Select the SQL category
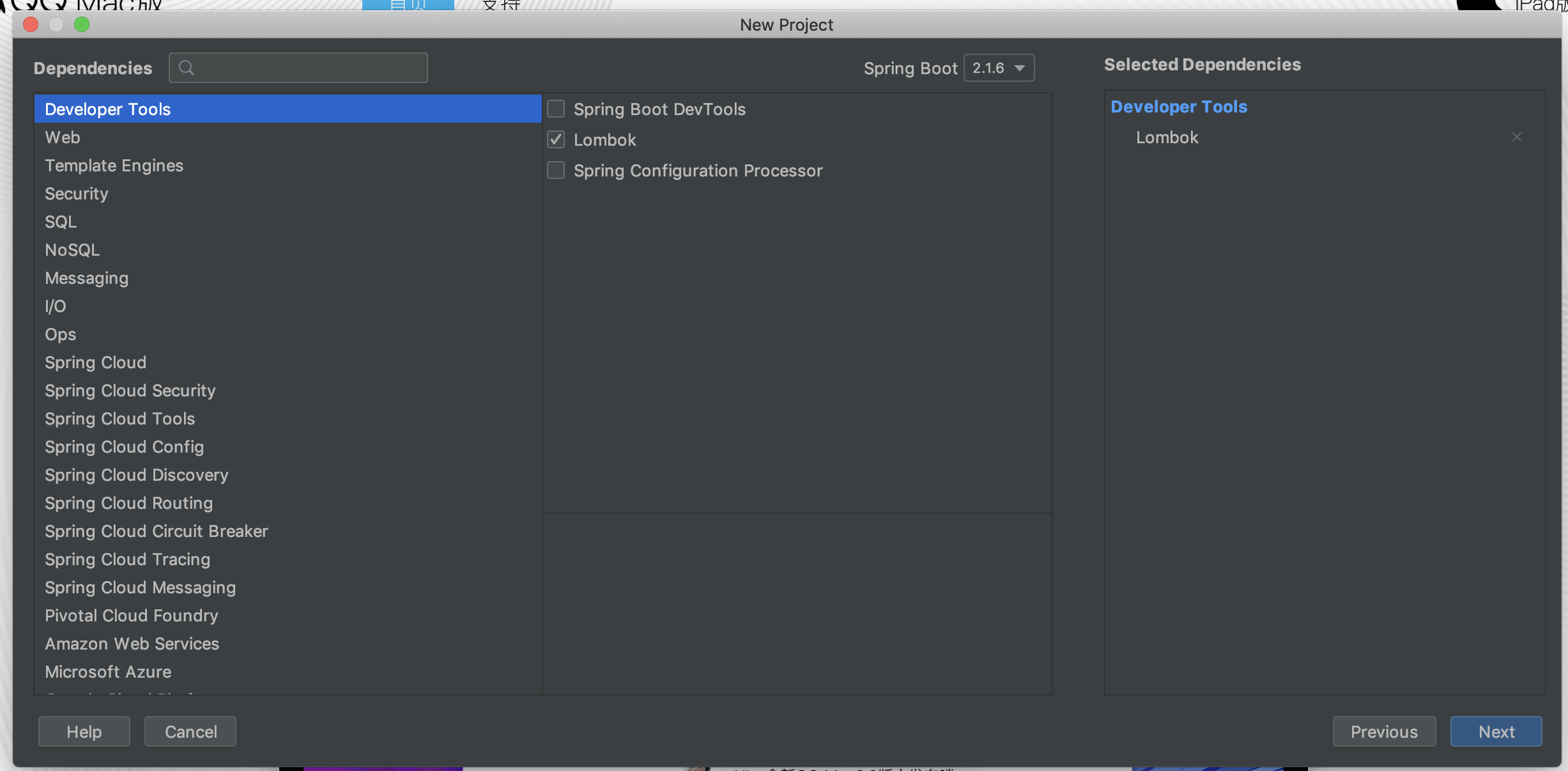 tap(288, 222)
